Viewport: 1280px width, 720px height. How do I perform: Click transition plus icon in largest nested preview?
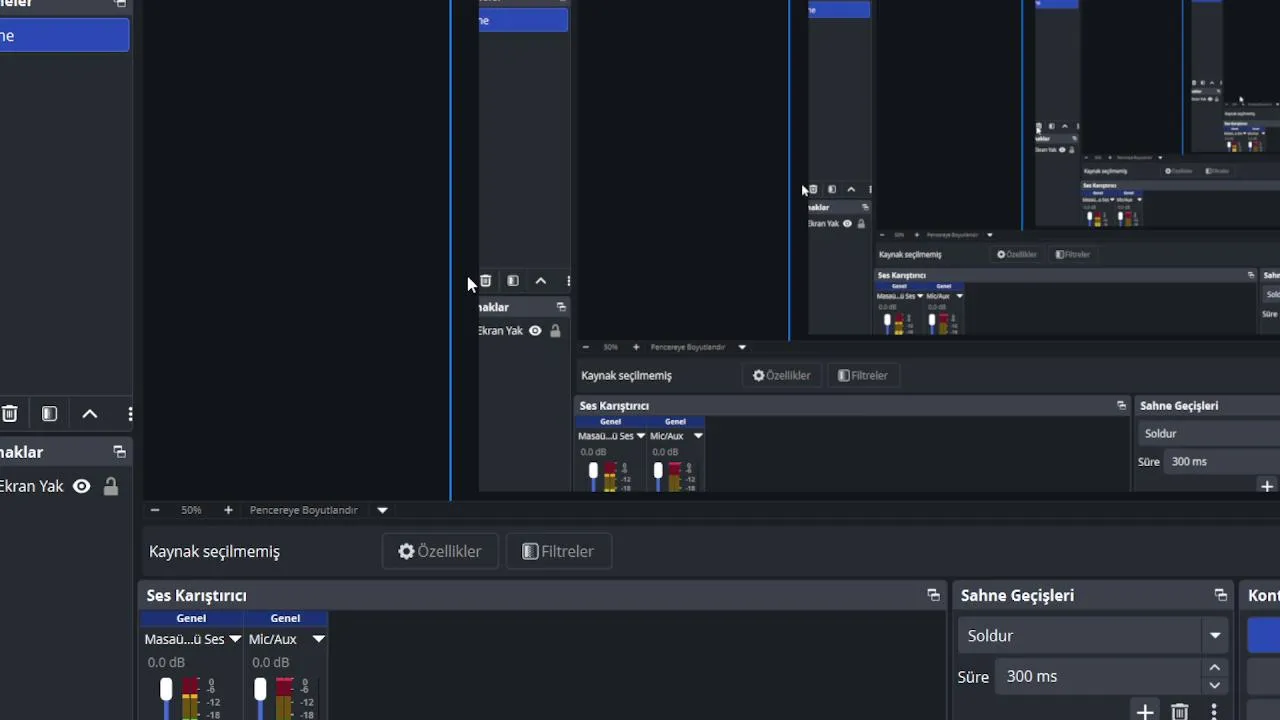[1267, 486]
